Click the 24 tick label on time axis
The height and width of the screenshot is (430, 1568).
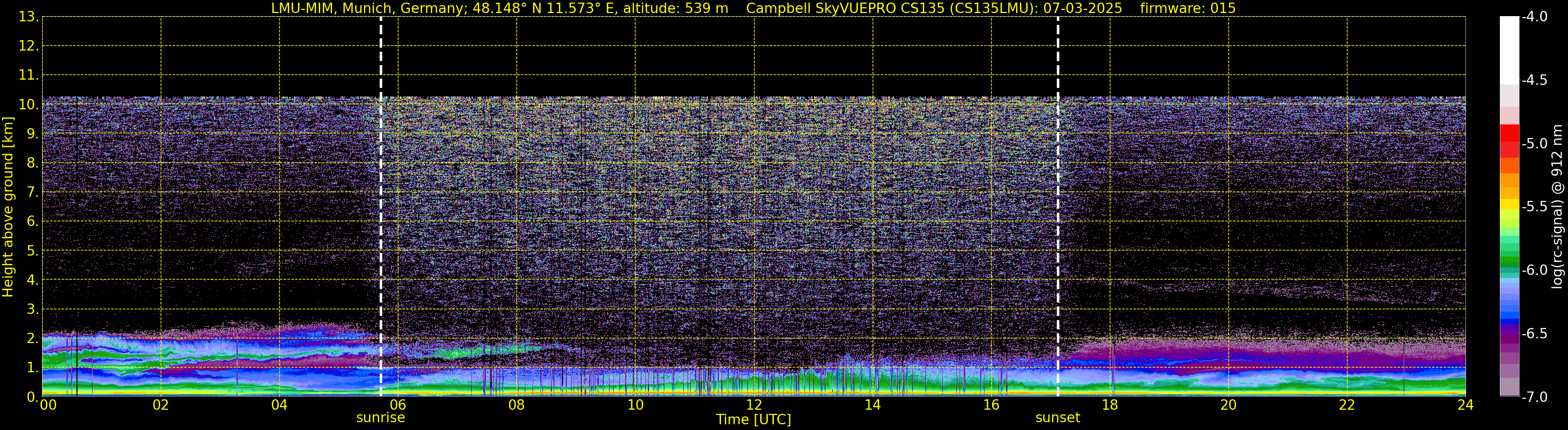click(1466, 405)
